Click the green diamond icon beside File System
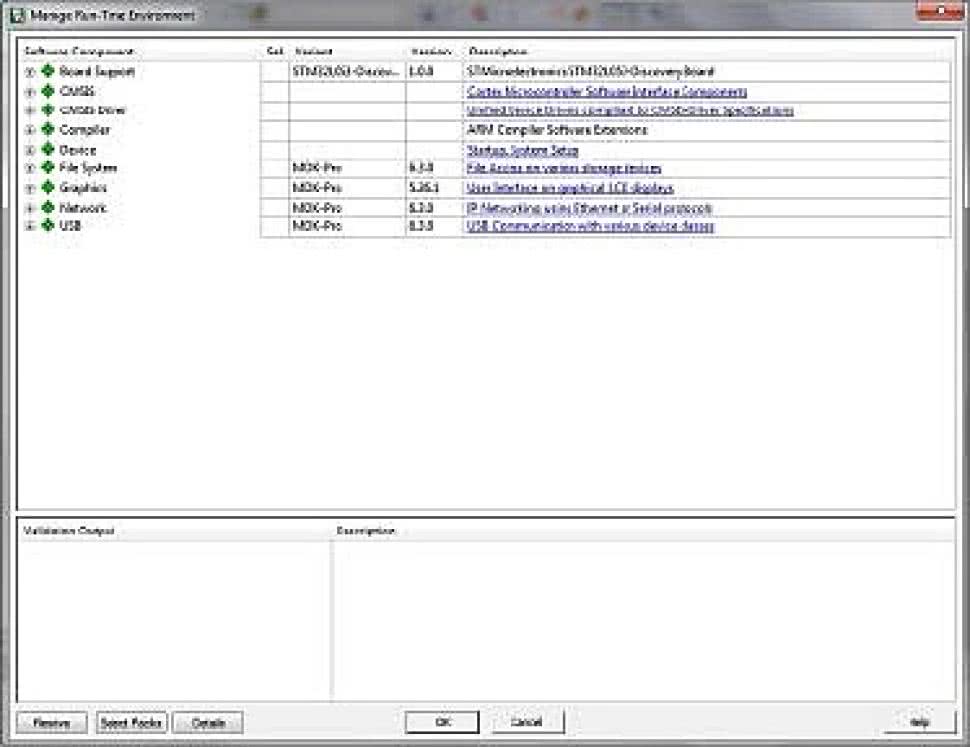This screenshot has width=970, height=747. [x=47, y=168]
